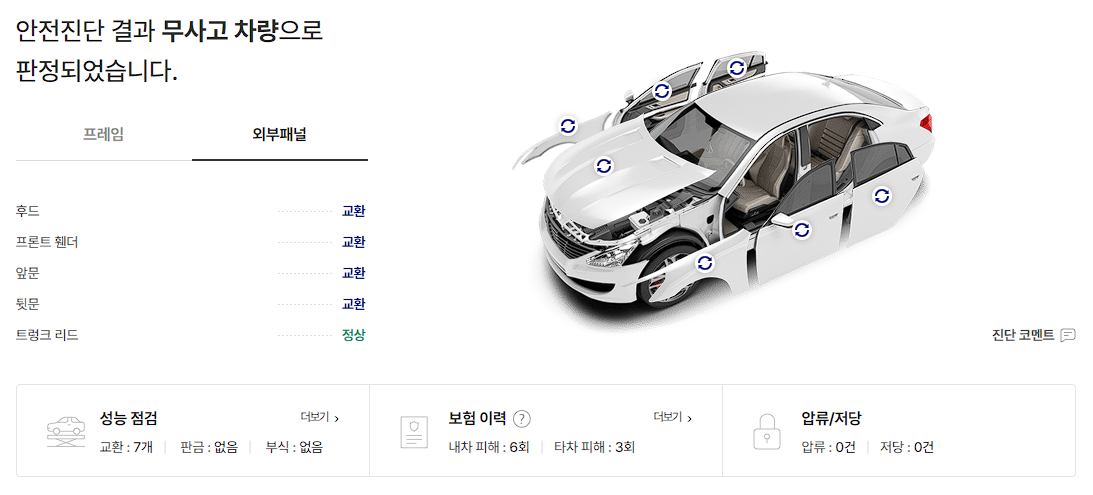Viewport: 1093px width, 495px height.
Task: Click the replacement marker on far-side front door
Action: (x=662, y=91)
